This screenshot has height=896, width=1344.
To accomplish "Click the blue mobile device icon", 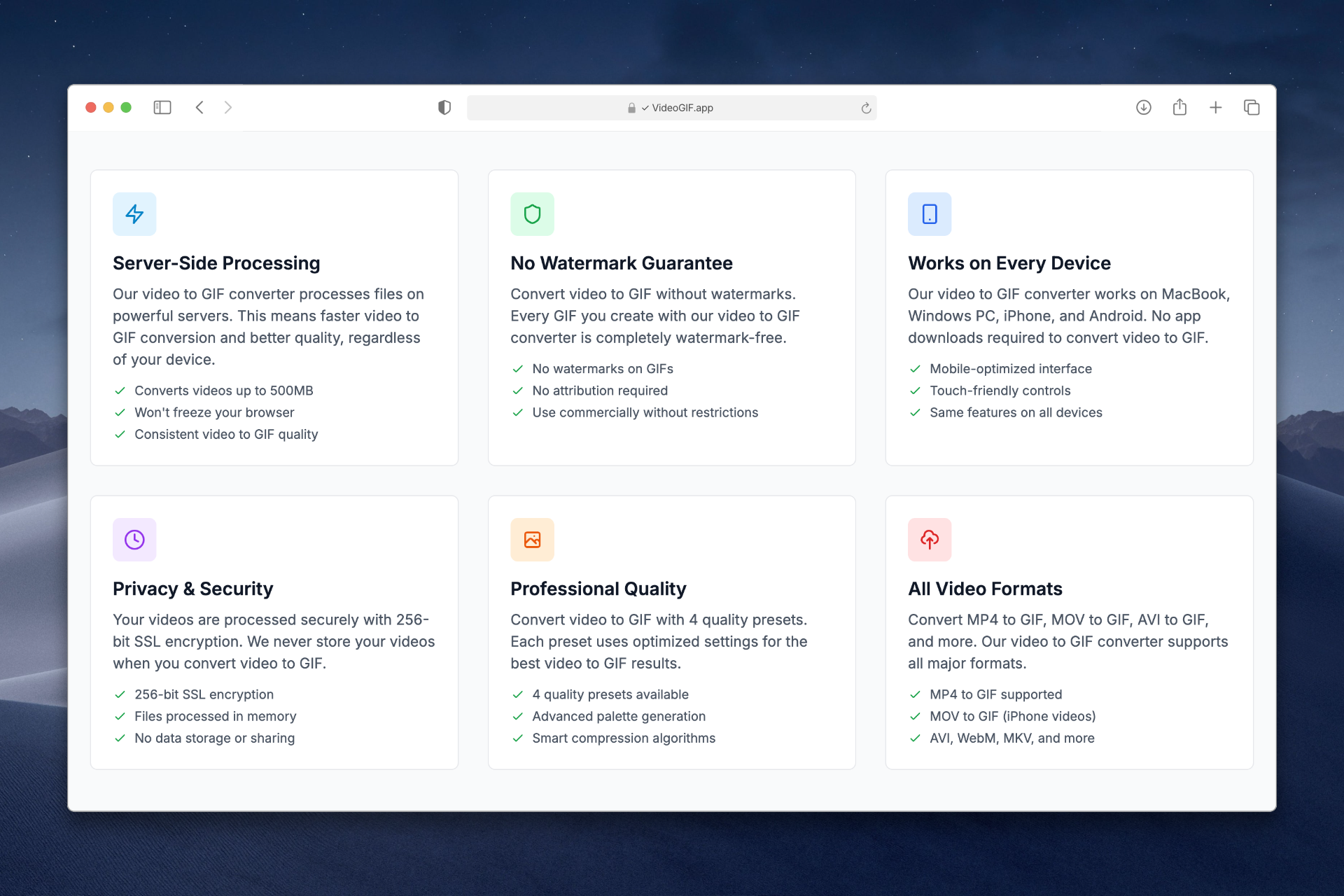I will (930, 214).
